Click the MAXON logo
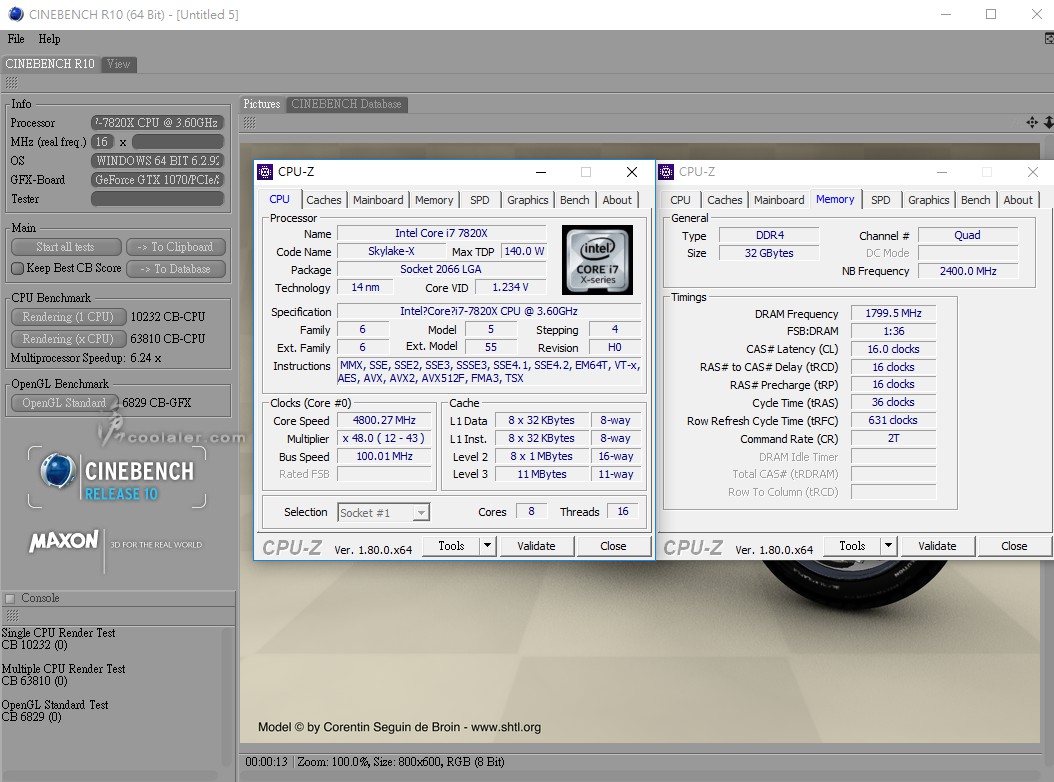 (x=64, y=541)
